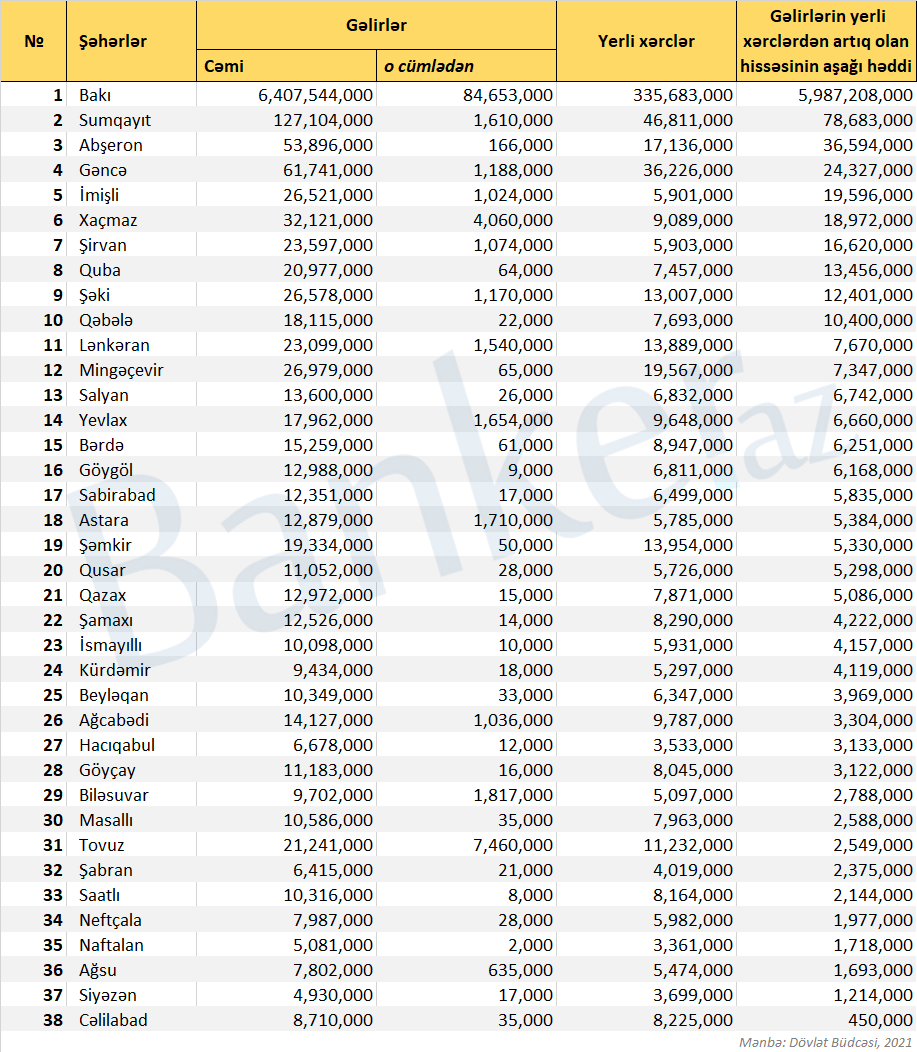This screenshot has height=1052, width=917.
Task: Select the Sumqayıt row name
Action: point(115,120)
